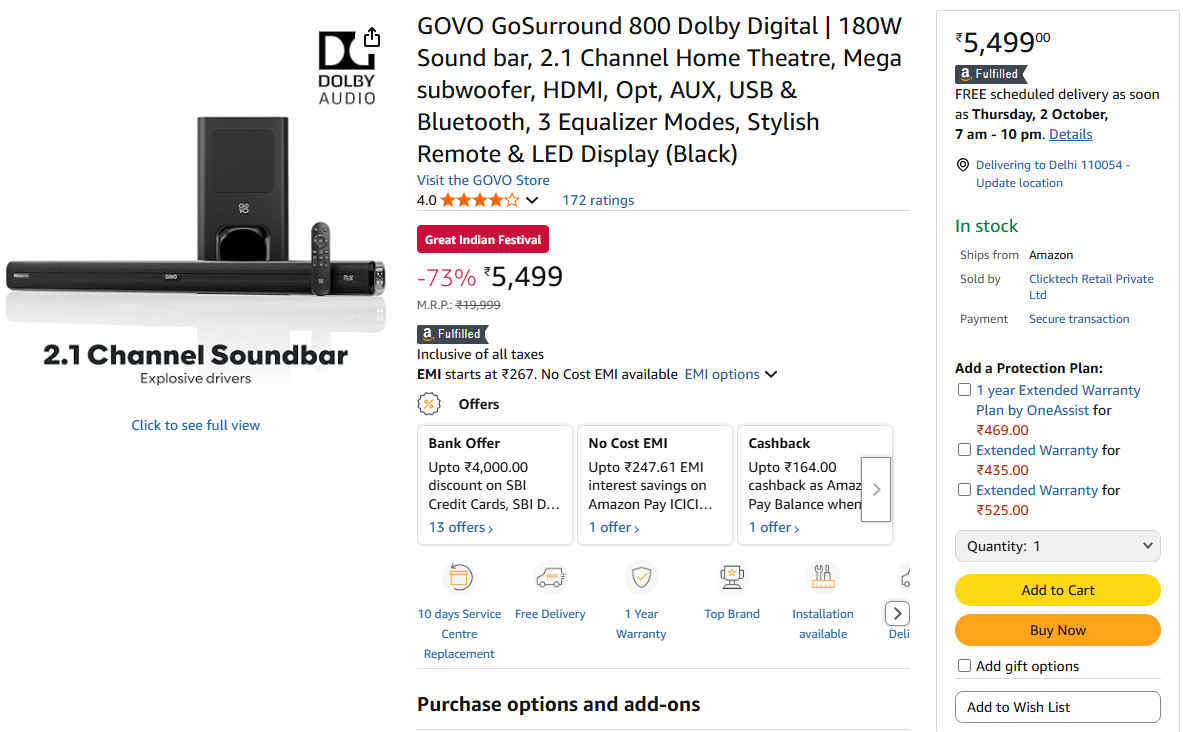
Task: Tick the Add gift options checkbox
Action: [x=964, y=666]
